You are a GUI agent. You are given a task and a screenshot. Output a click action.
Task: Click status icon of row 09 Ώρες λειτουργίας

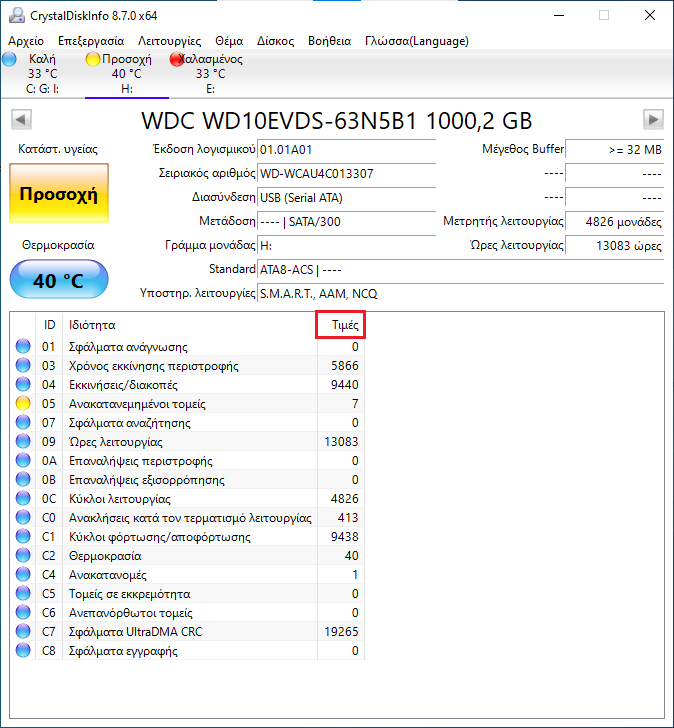tap(23, 442)
